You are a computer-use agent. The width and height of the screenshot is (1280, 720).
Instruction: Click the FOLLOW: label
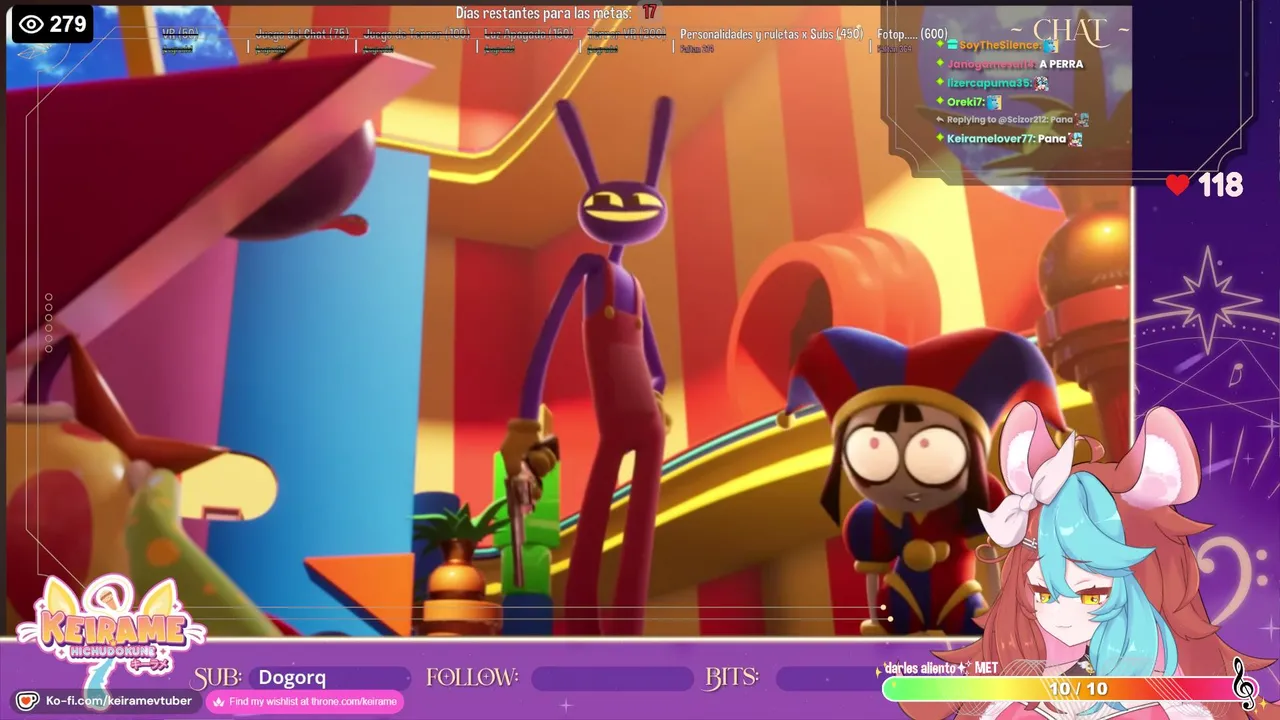pyautogui.click(x=472, y=678)
